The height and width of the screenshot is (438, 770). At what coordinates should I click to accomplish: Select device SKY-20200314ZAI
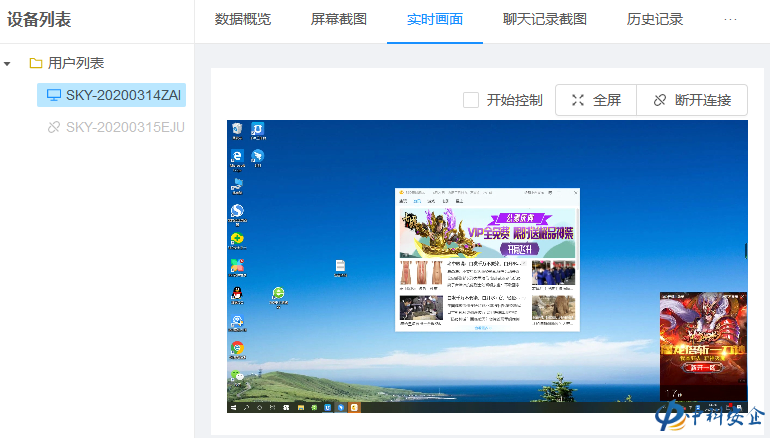point(110,95)
